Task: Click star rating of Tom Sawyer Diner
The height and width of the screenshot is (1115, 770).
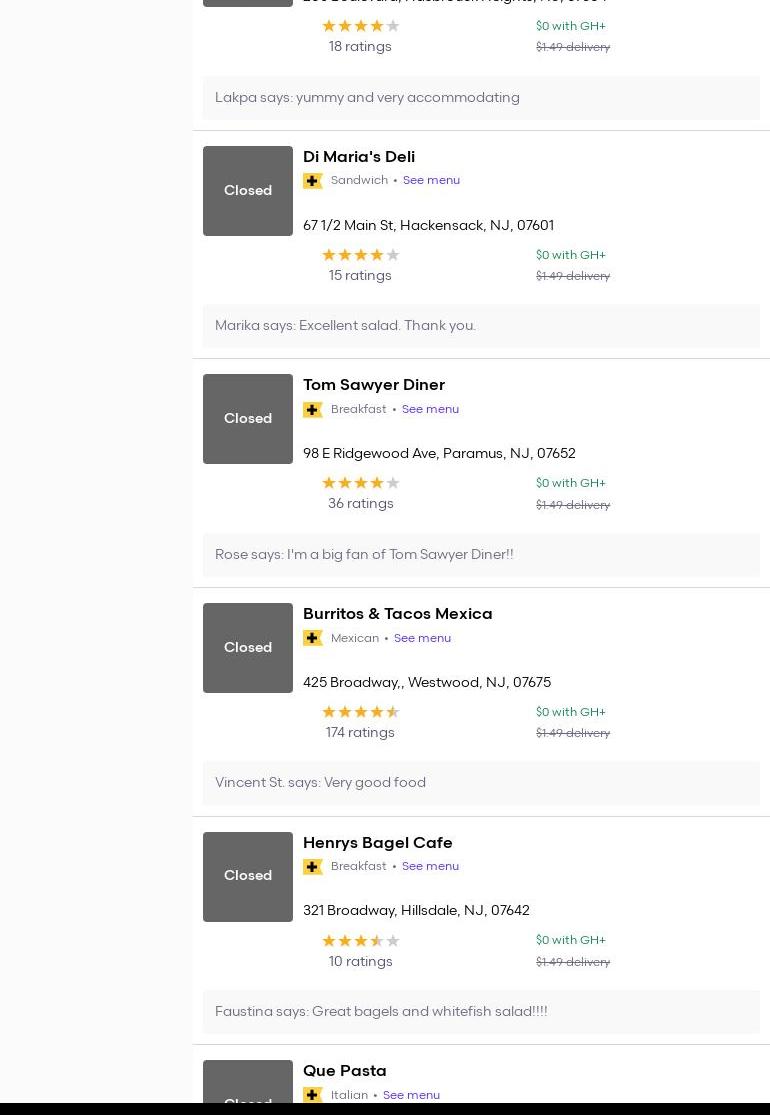Action: click(x=360, y=483)
